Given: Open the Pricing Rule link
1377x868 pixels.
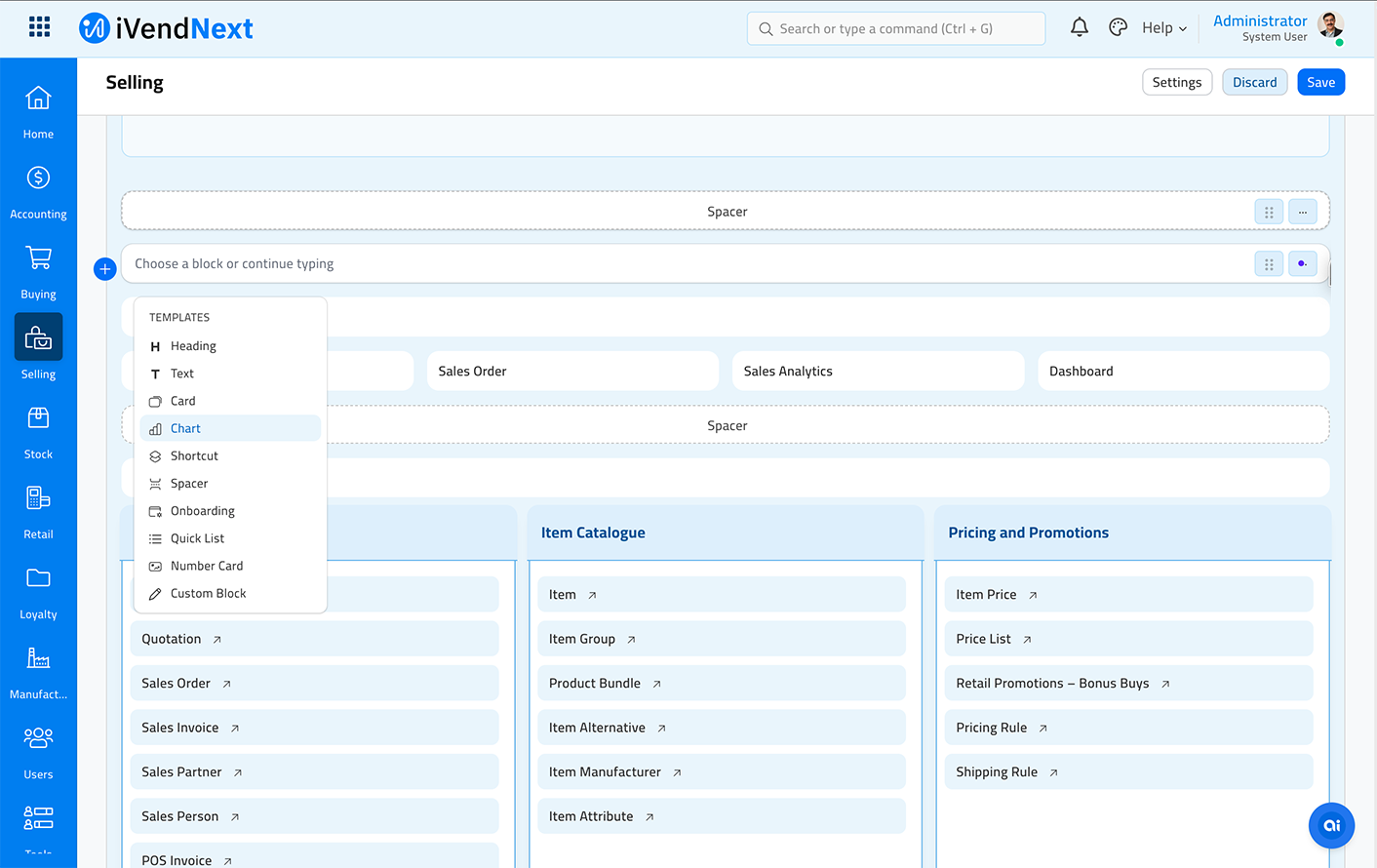Looking at the screenshot, I should pyautogui.click(x=1128, y=728).
